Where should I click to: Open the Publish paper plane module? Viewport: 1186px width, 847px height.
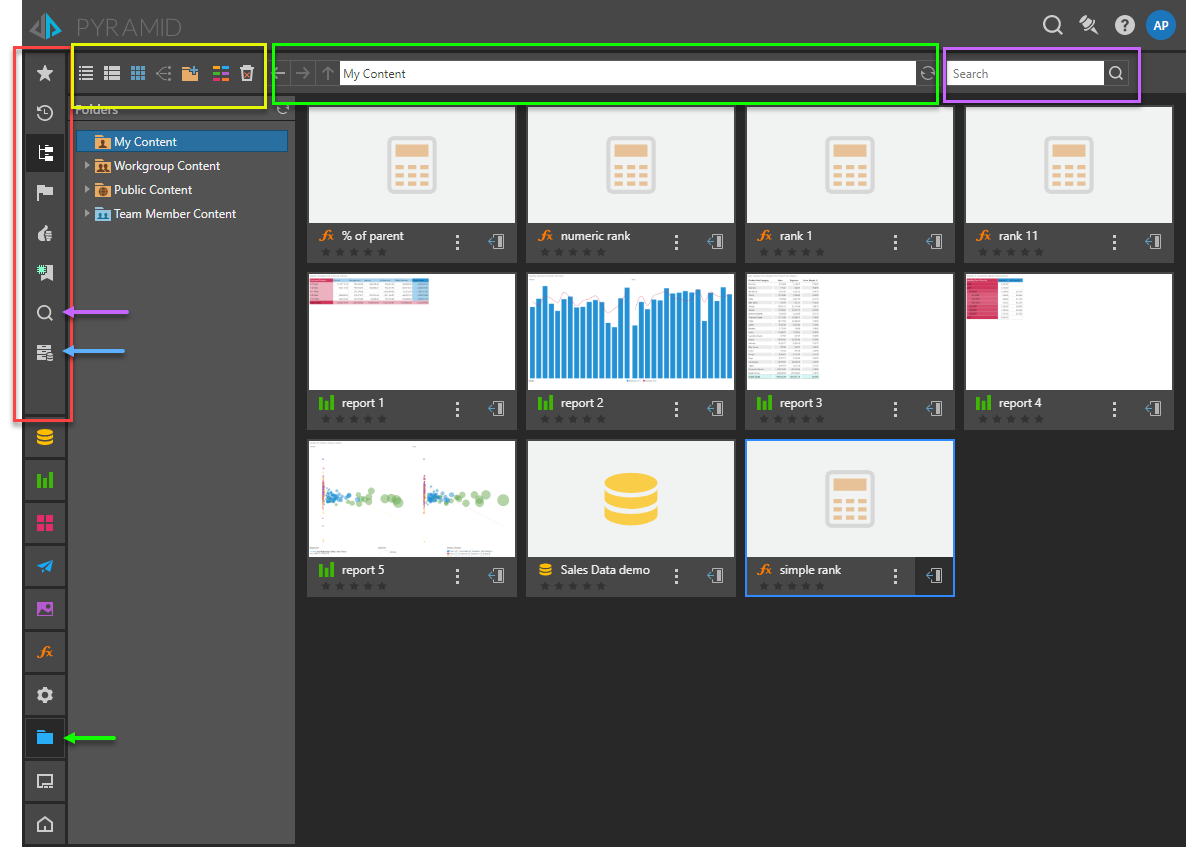tap(44, 566)
